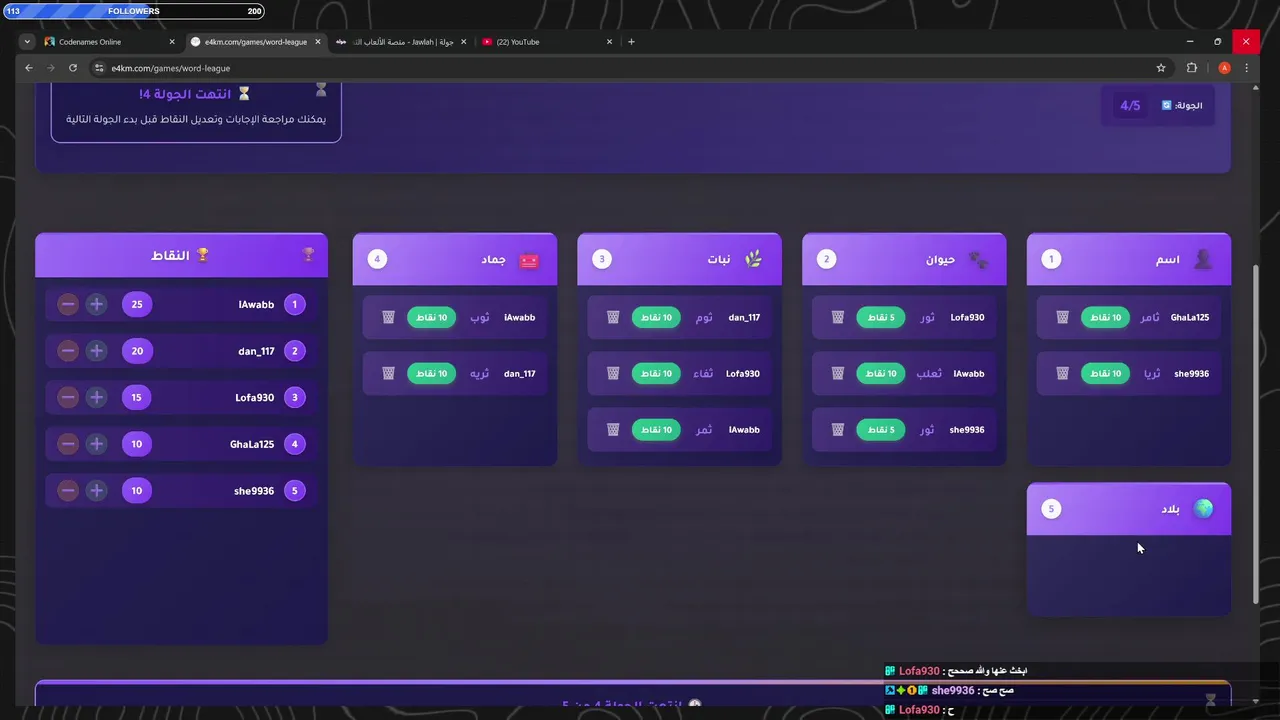Delete lAwabb's answer in the جماد column

[388, 317]
